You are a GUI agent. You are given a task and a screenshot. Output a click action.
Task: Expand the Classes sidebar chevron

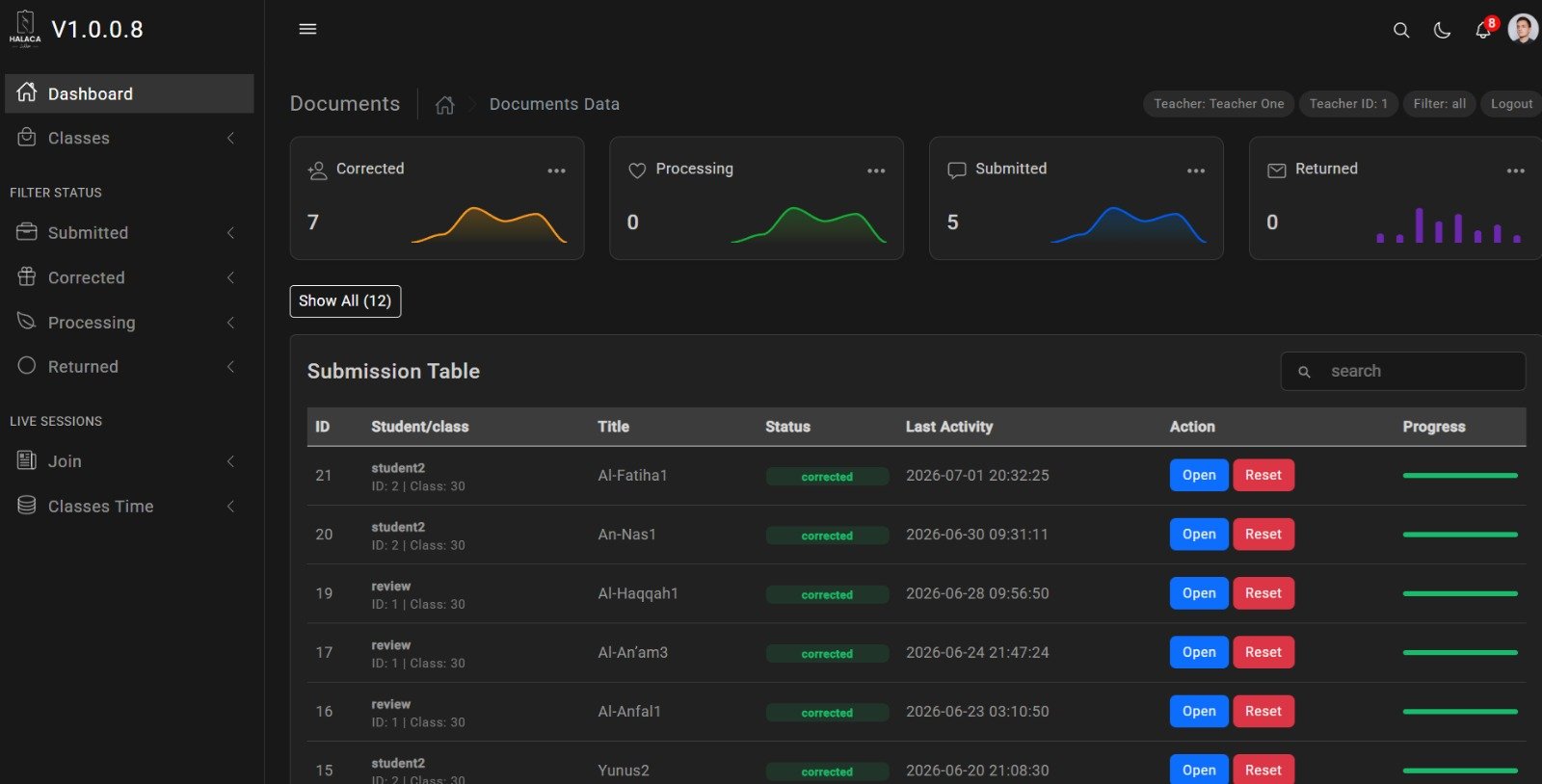tap(230, 139)
